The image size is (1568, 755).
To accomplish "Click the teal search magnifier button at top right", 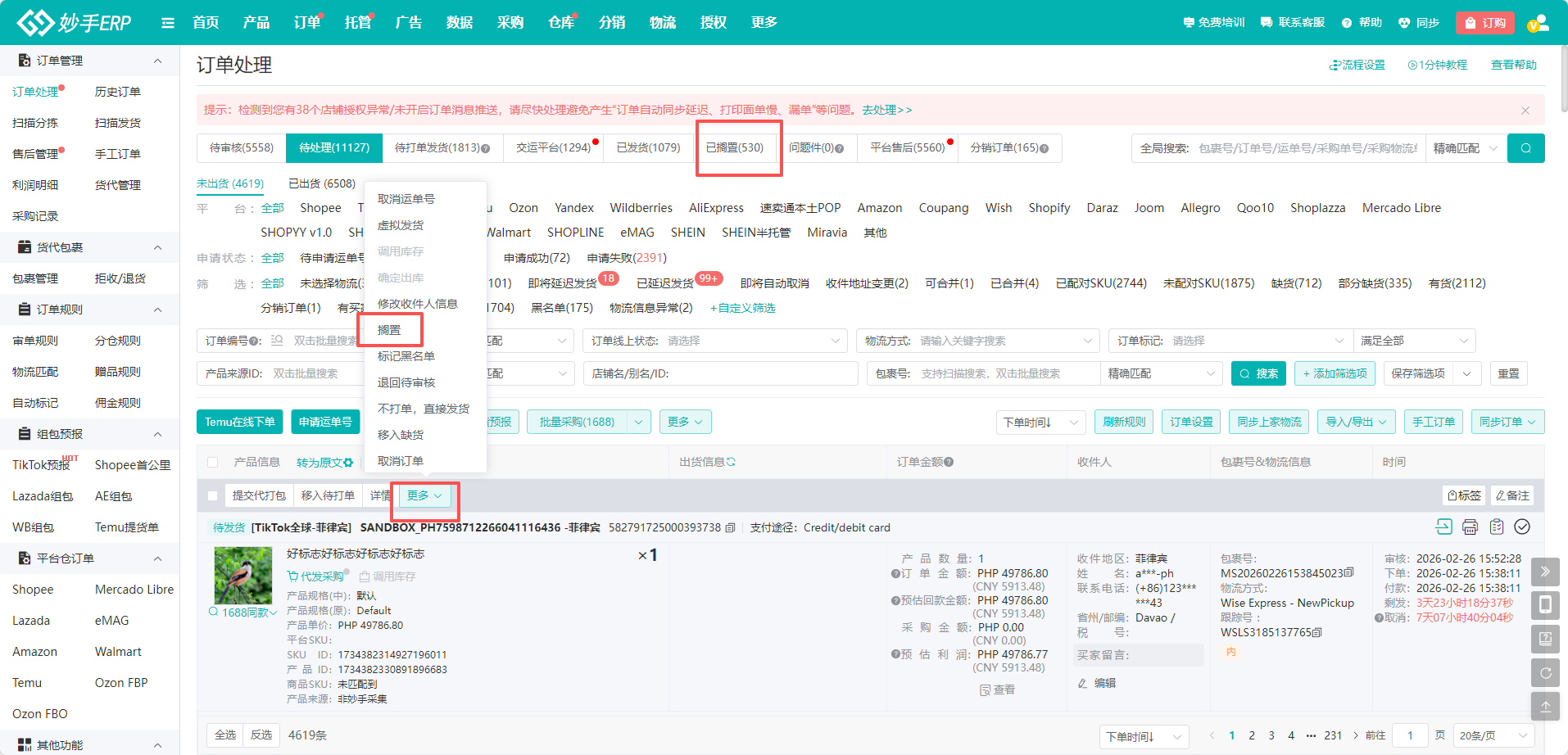I will click(x=1525, y=148).
